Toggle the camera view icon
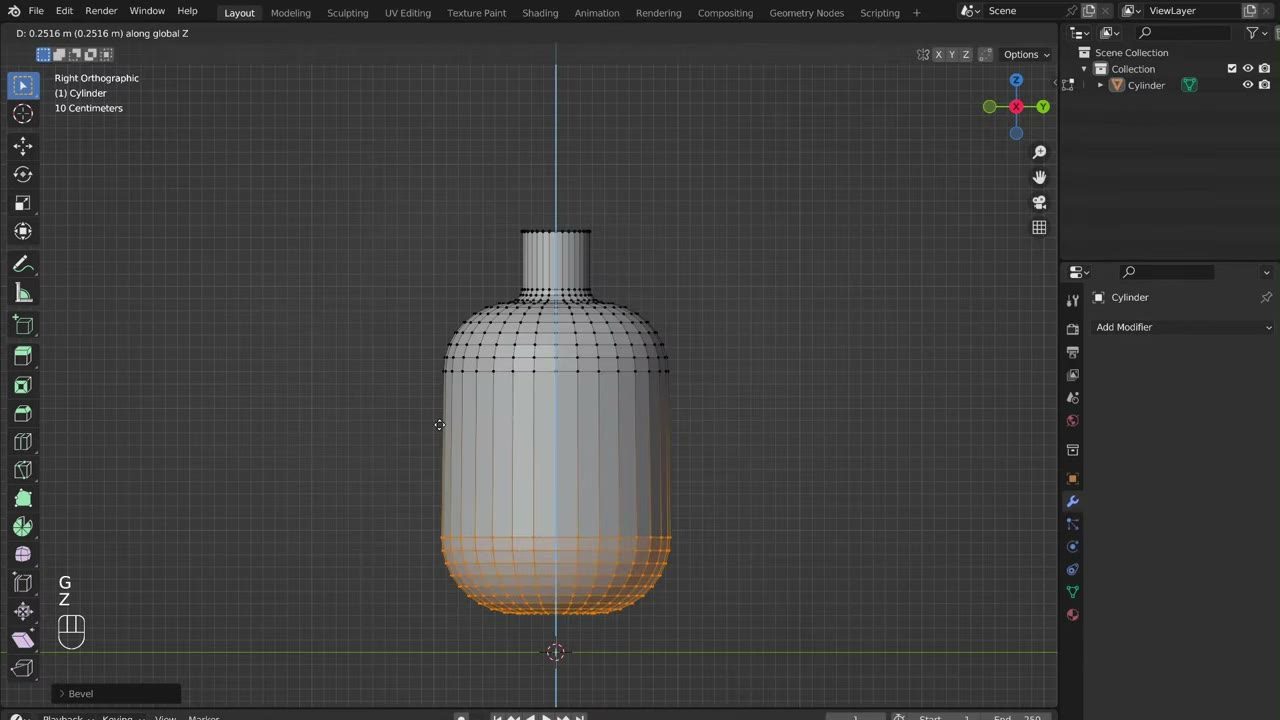The image size is (1280, 720). click(1039, 202)
